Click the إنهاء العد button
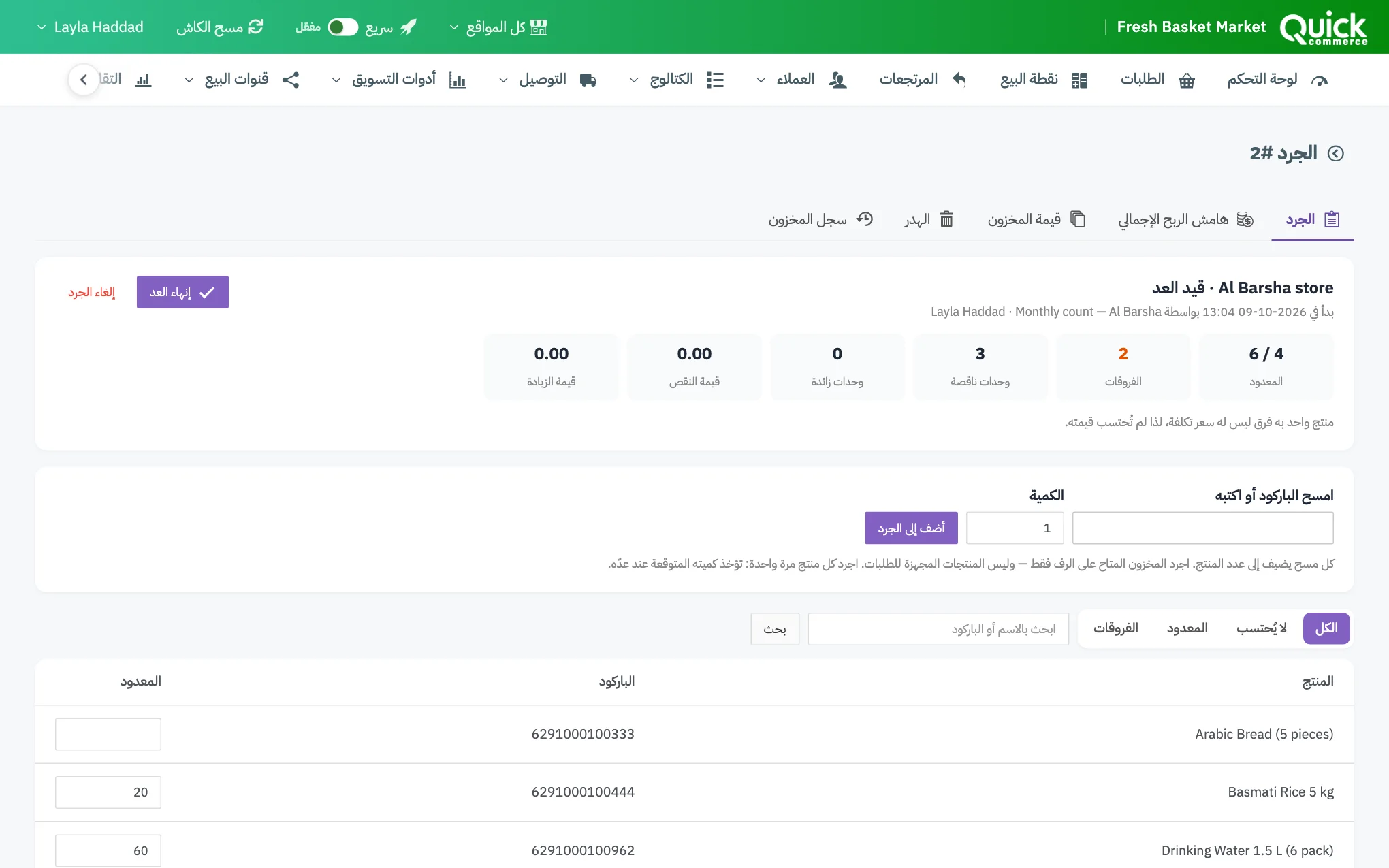This screenshot has width=1389, height=868. pyautogui.click(x=182, y=292)
